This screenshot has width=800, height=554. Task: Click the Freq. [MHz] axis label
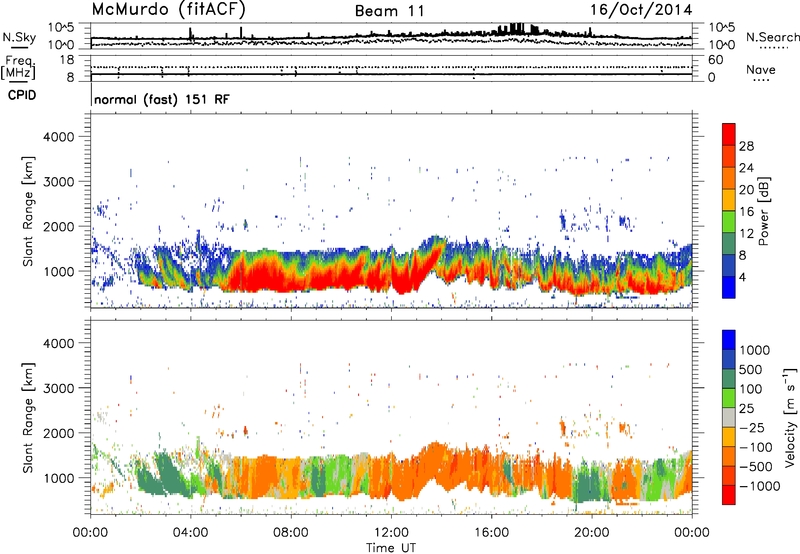pyautogui.click(x=20, y=67)
